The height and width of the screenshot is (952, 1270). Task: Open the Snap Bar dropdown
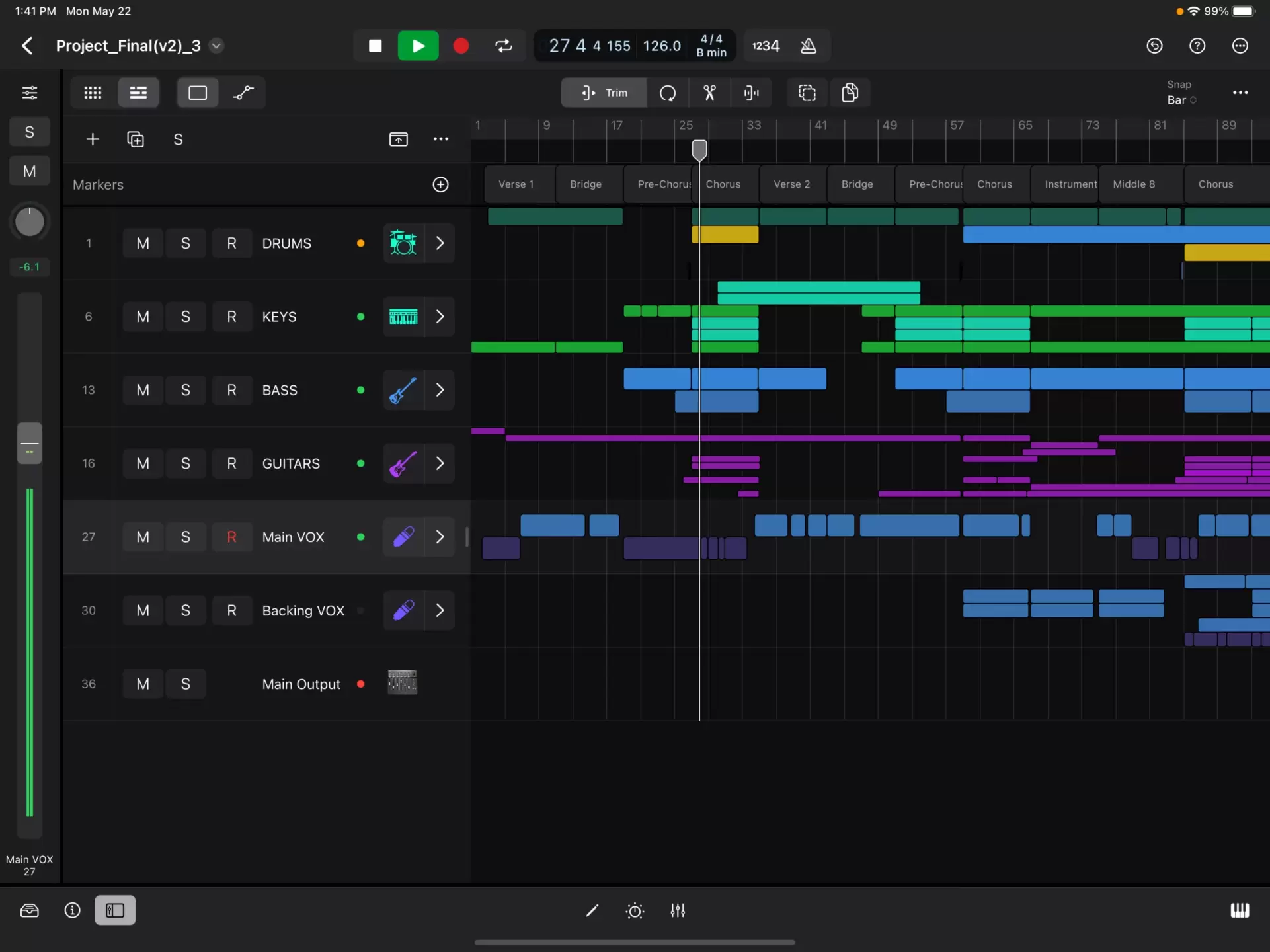(x=1181, y=100)
